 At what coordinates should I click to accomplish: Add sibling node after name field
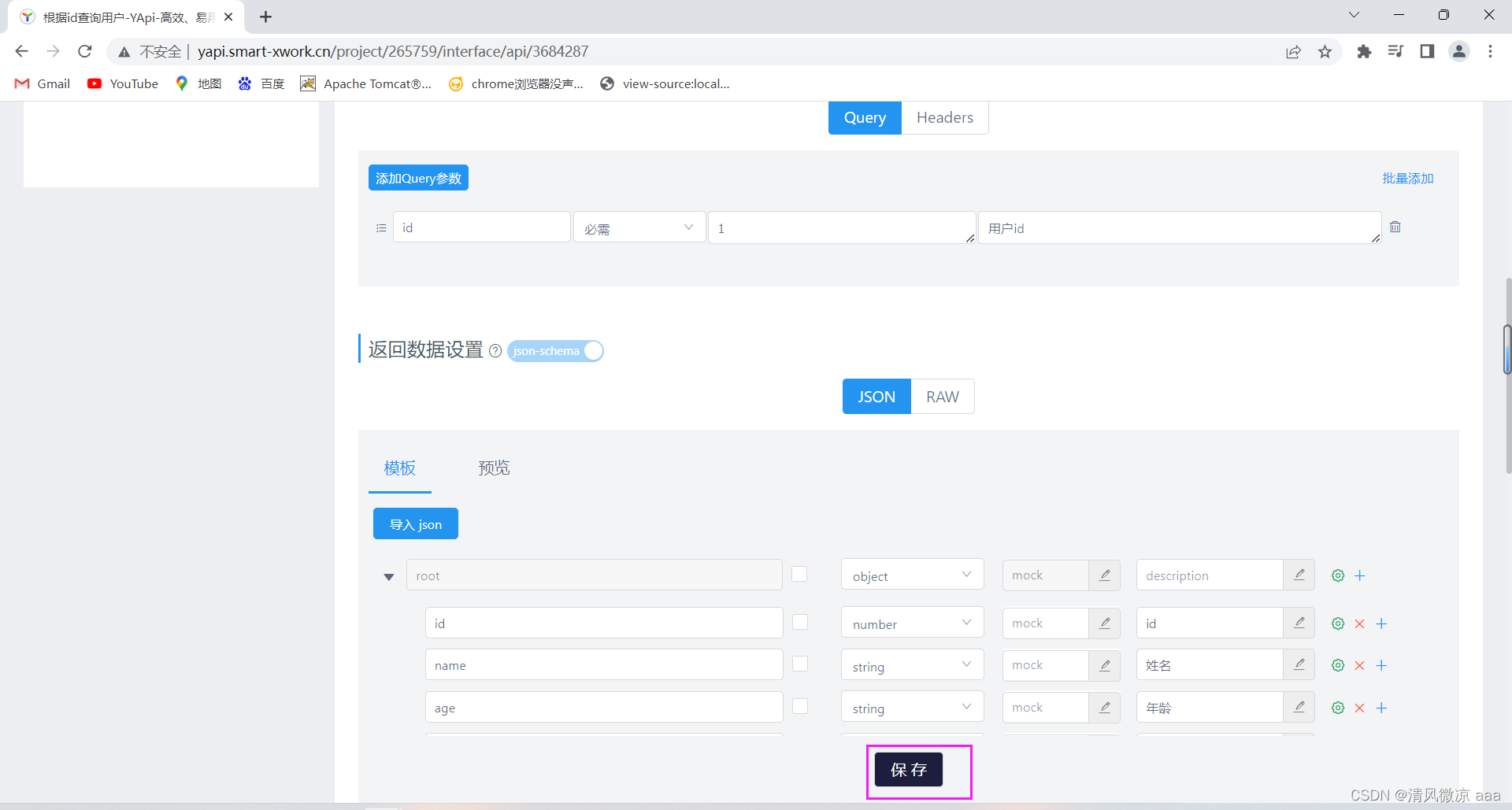tap(1381, 665)
